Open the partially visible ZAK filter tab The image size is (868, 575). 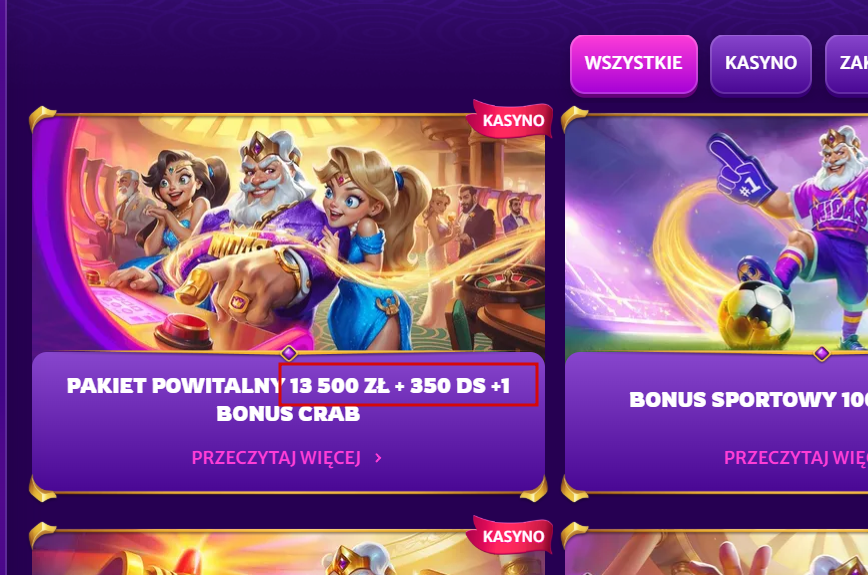pos(847,64)
